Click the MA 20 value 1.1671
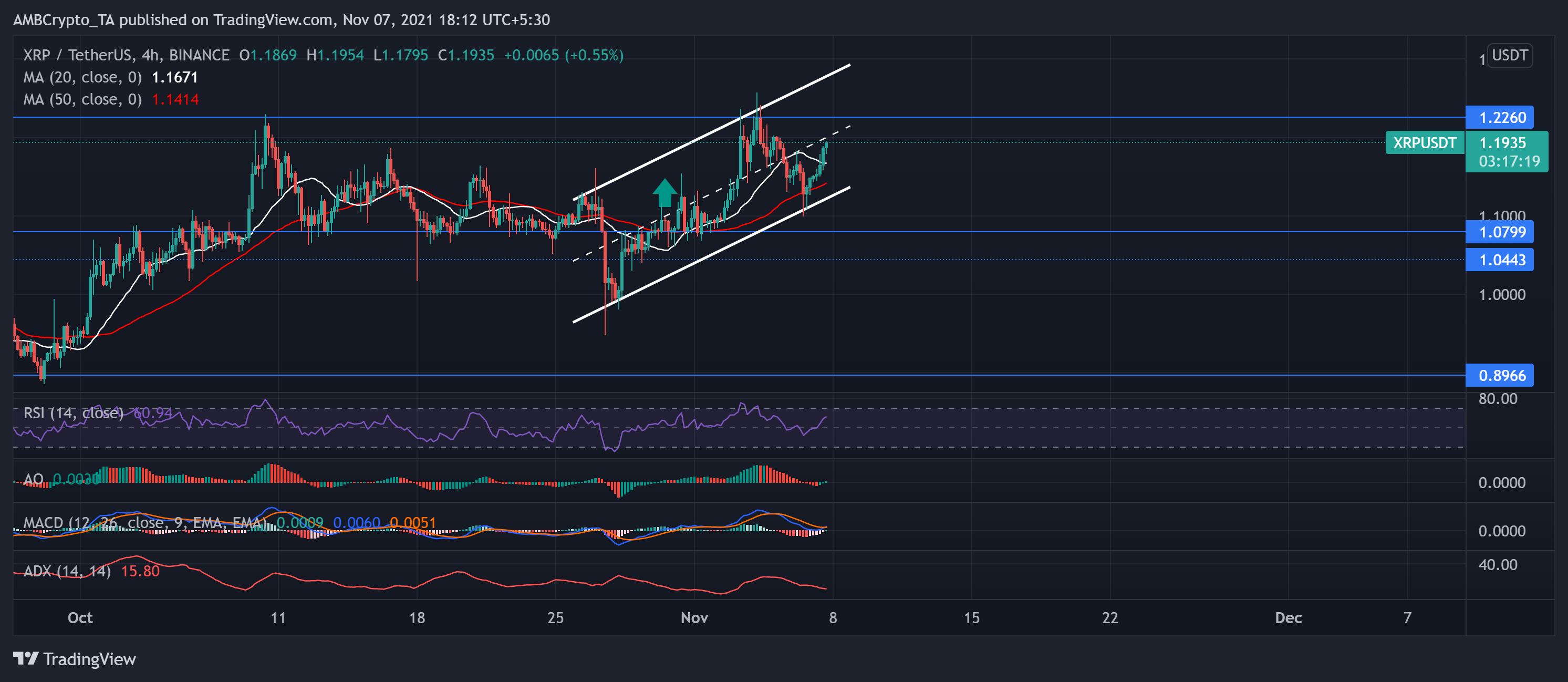1568x682 pixels. pyautogui.click(x=175, y=77)
